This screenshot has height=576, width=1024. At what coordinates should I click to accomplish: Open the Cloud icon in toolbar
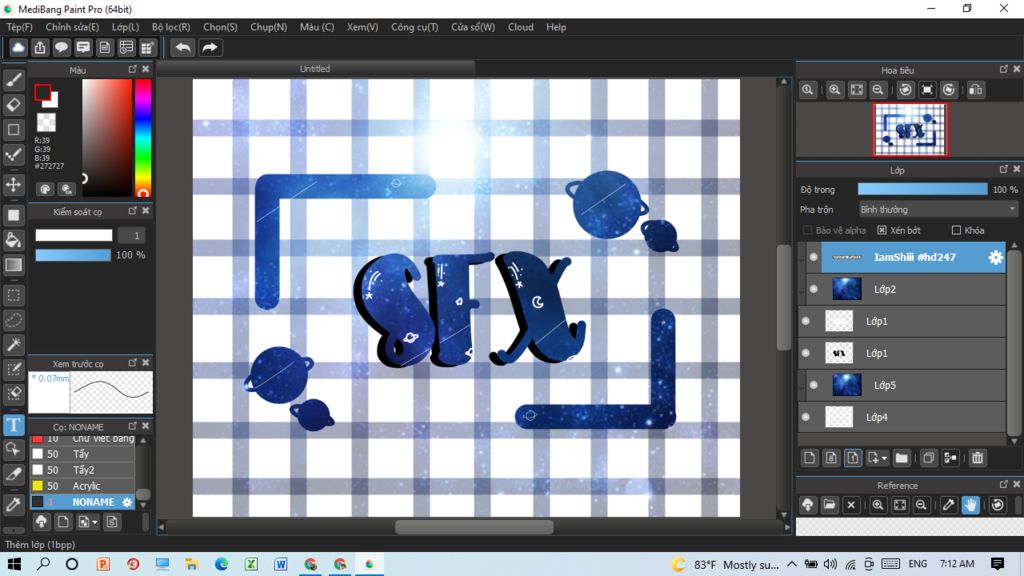pos(18,48)
